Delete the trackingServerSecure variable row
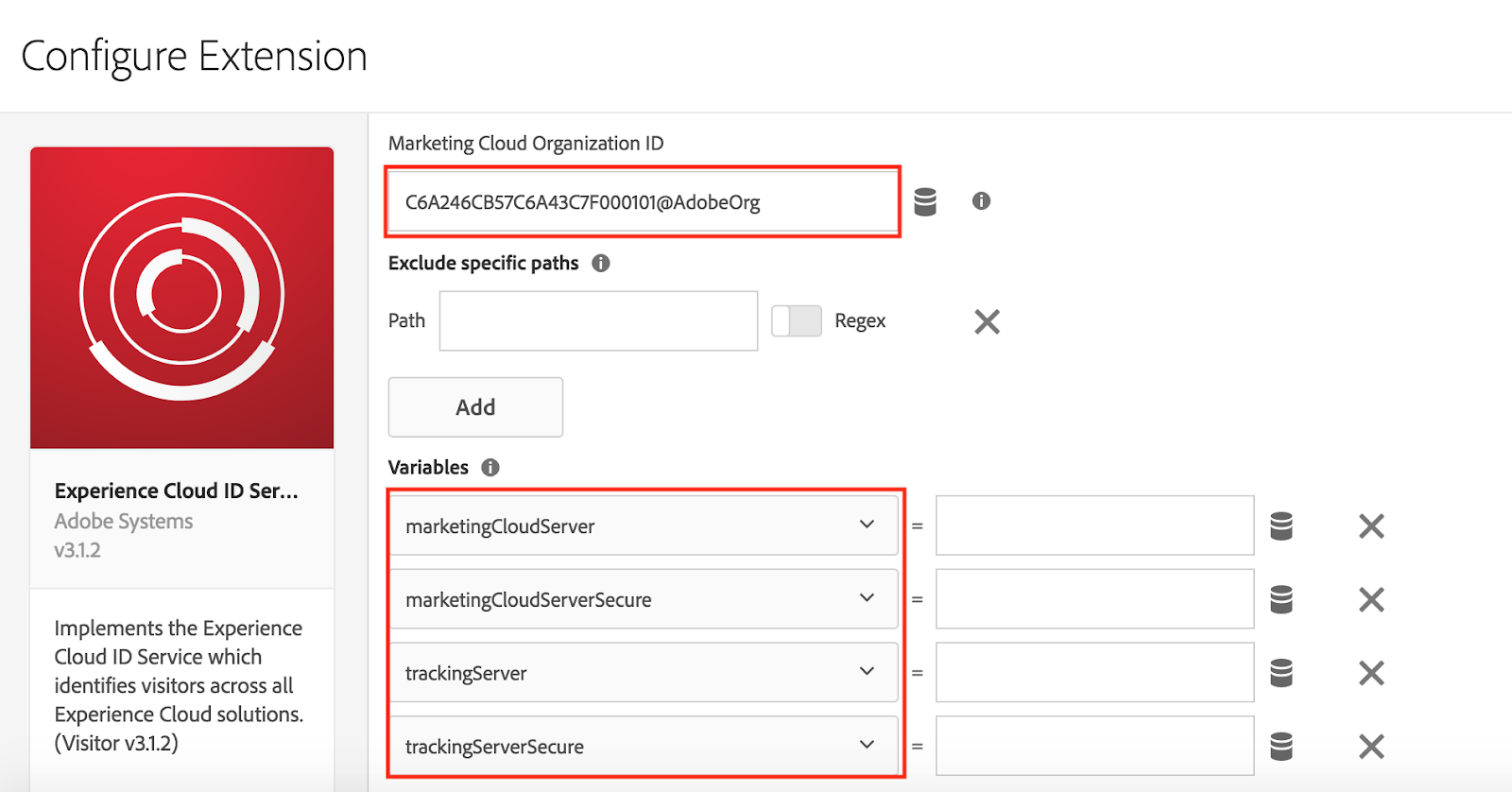 [1371, 747]
